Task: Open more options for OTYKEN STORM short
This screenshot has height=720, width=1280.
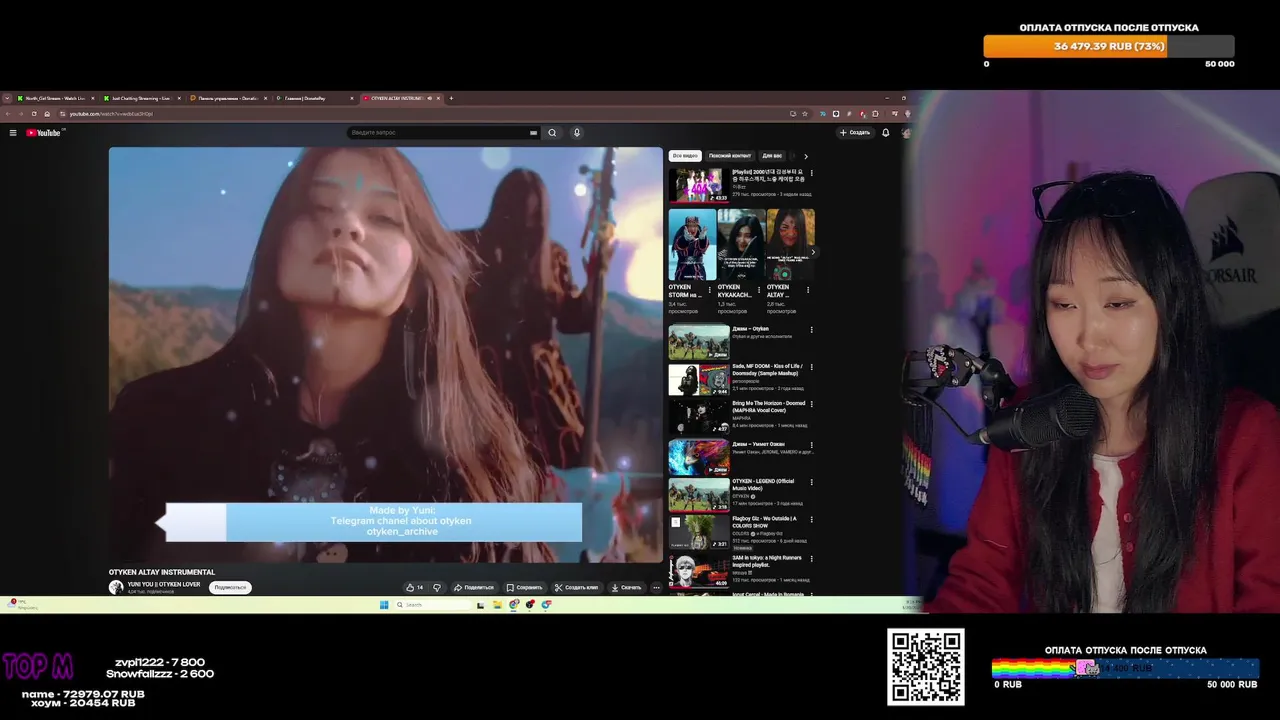Action: [x=710, y=290]
